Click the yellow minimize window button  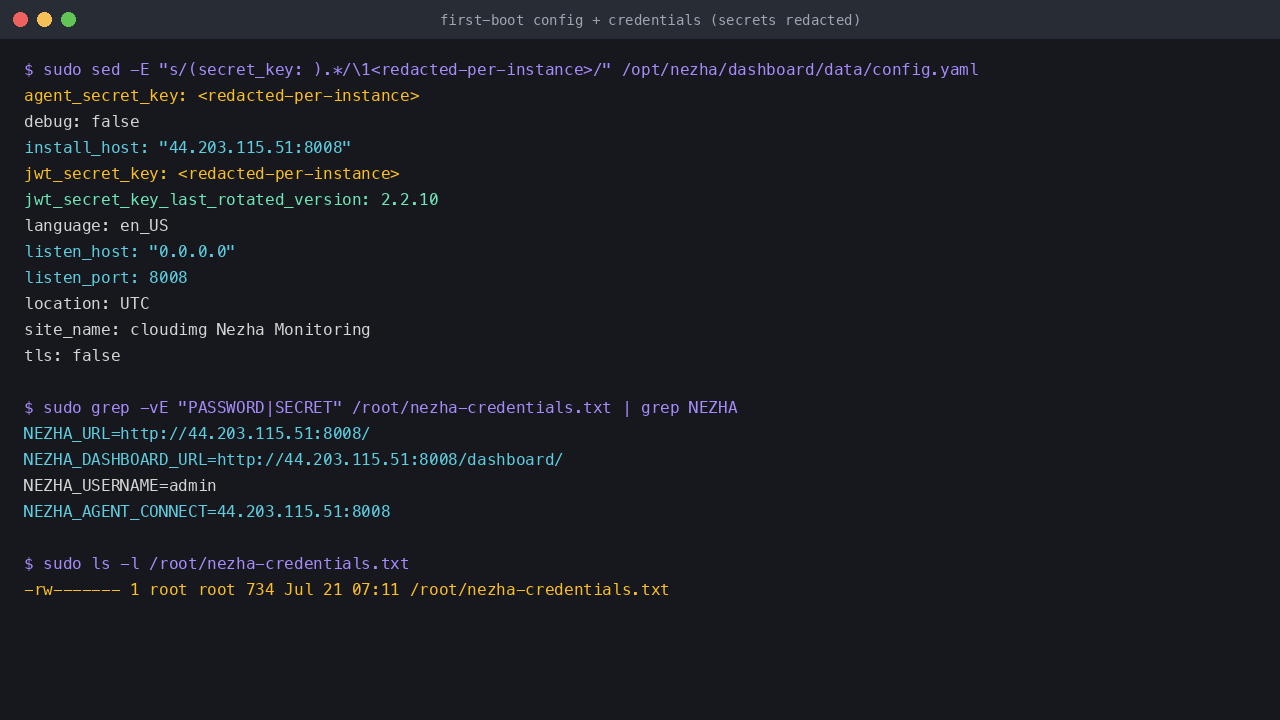(44, 20)
